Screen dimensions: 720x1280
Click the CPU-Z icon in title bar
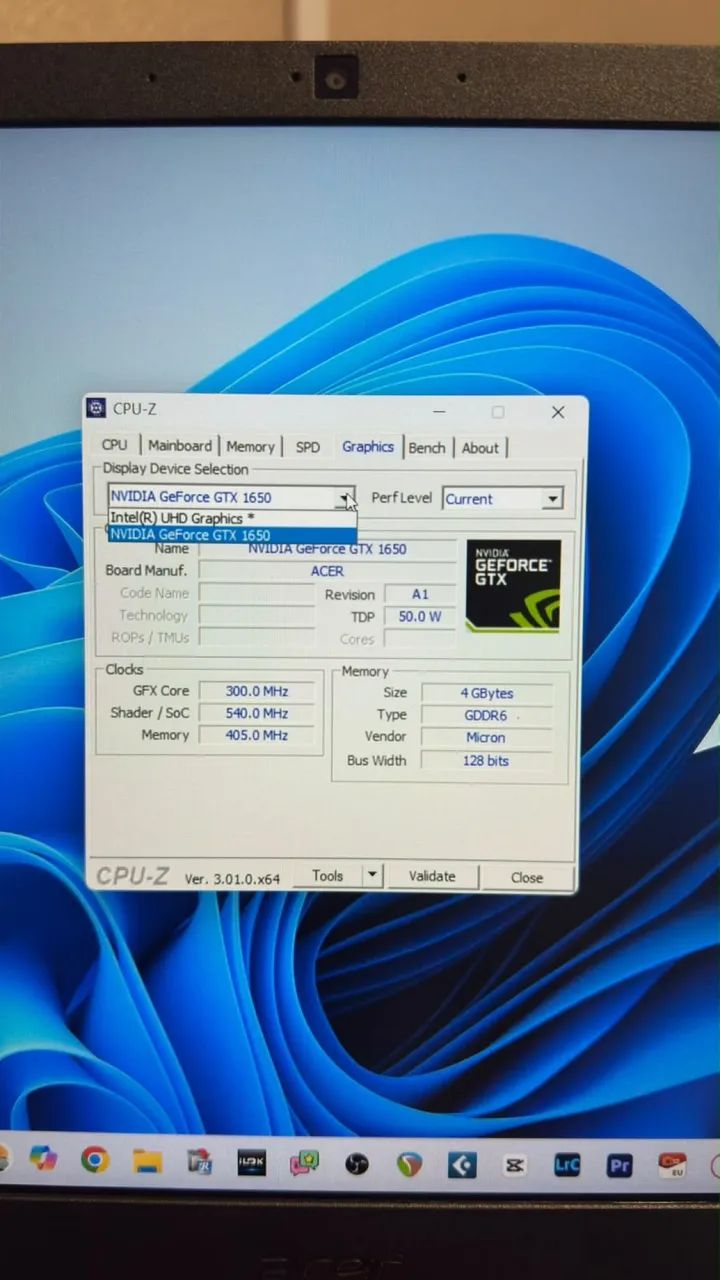pyautogui.click(x=96, y=408)
